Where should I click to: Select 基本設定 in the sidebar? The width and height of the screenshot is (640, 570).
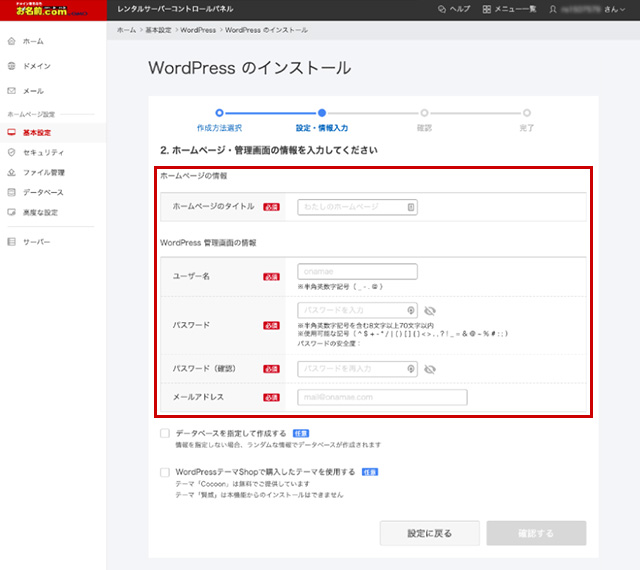pyautogui.click(x=37, y=132)
